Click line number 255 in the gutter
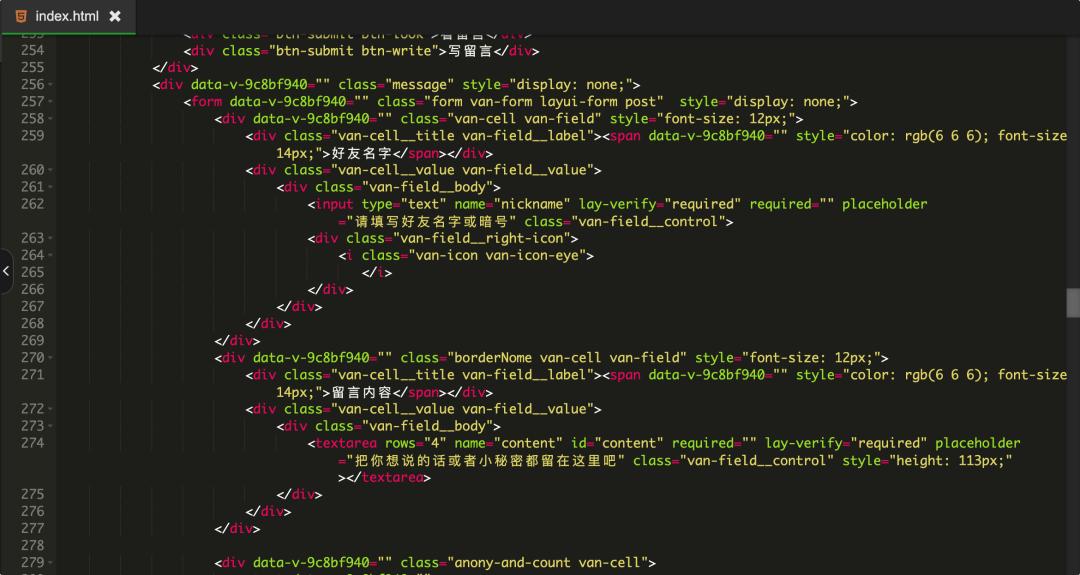Viewport: 1080px width, 575px height. tap(32, 67)
